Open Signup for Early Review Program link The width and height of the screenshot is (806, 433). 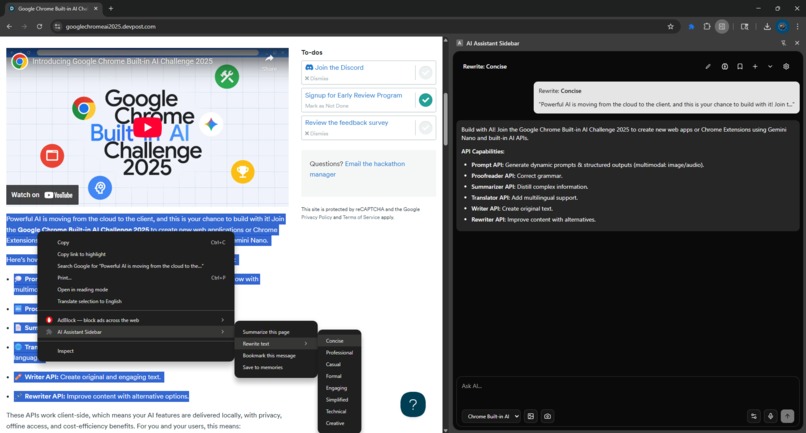(x=354, y=95)
